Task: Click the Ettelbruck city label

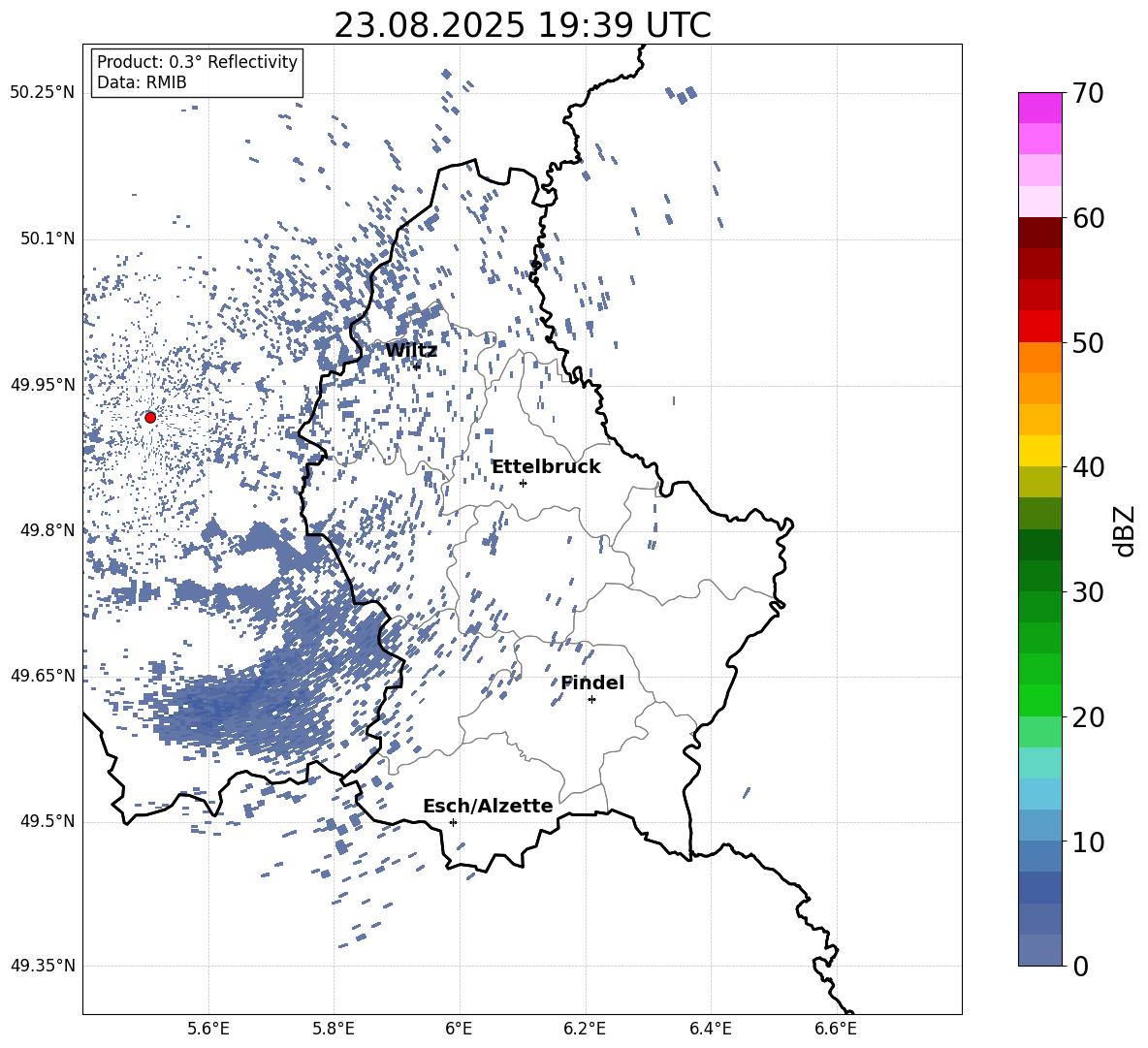Action: click(x=546, y=467)
